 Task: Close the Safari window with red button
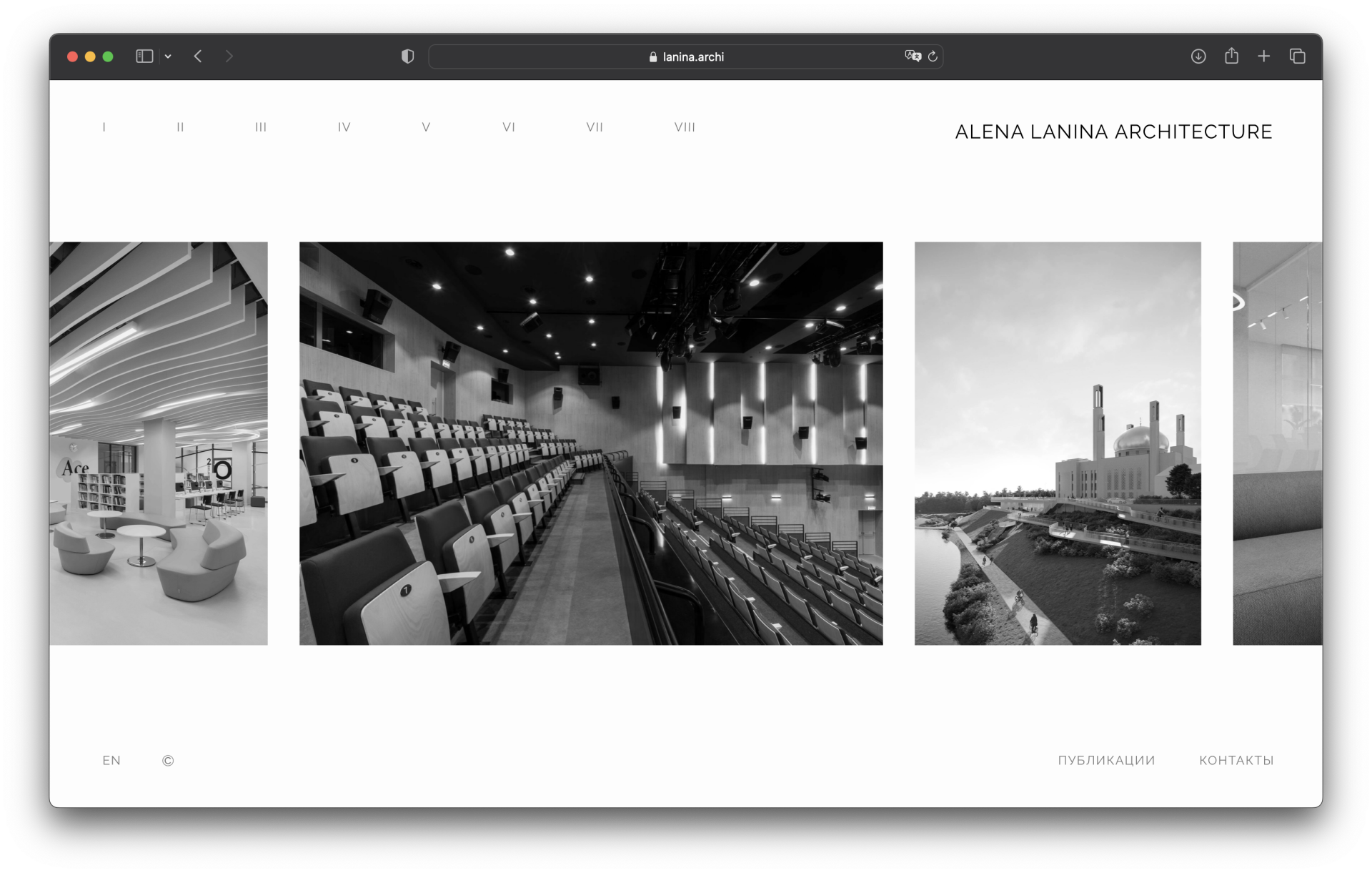click(72, 56)
